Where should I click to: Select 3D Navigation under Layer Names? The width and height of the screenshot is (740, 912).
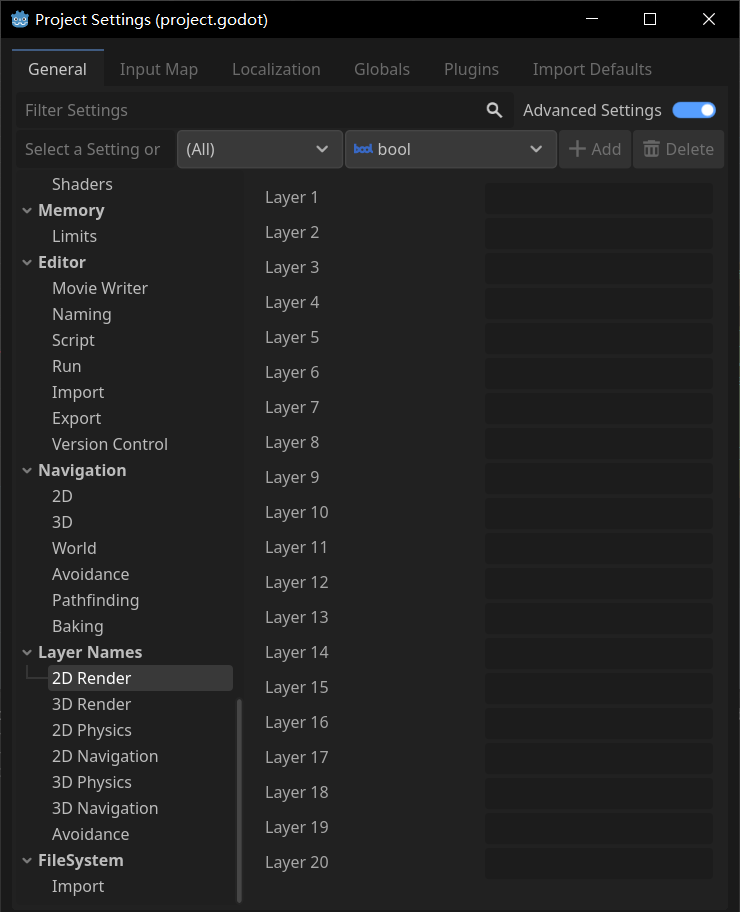[x=105, y=809]
